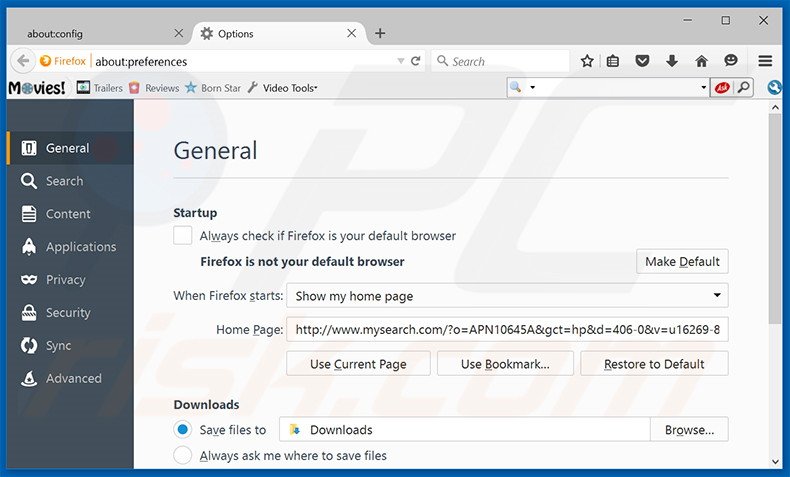Click Use Bookmark... button

pos(505,364)
